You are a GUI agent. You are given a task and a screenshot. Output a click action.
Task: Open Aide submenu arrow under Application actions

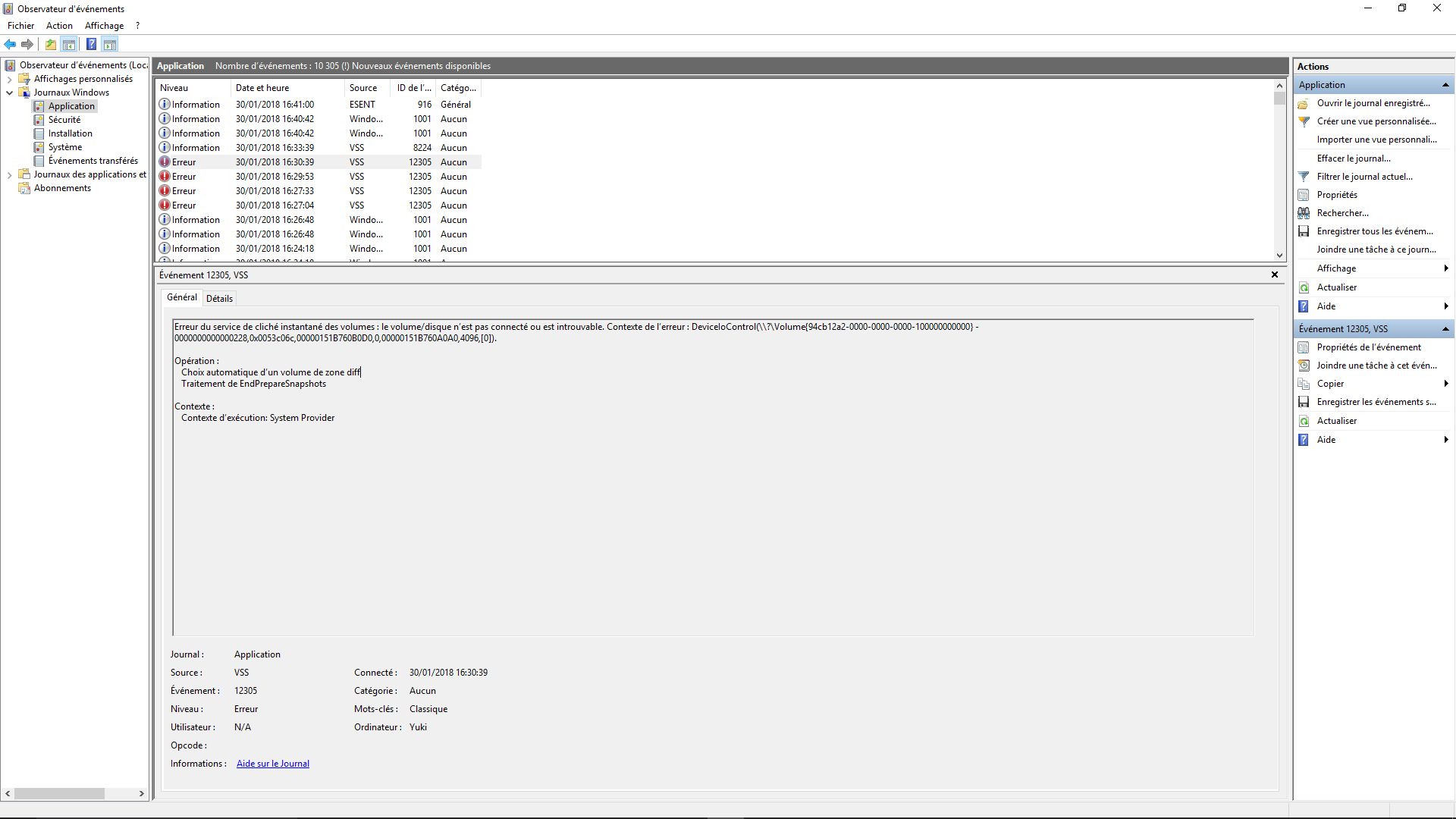tap(1446, 306)
